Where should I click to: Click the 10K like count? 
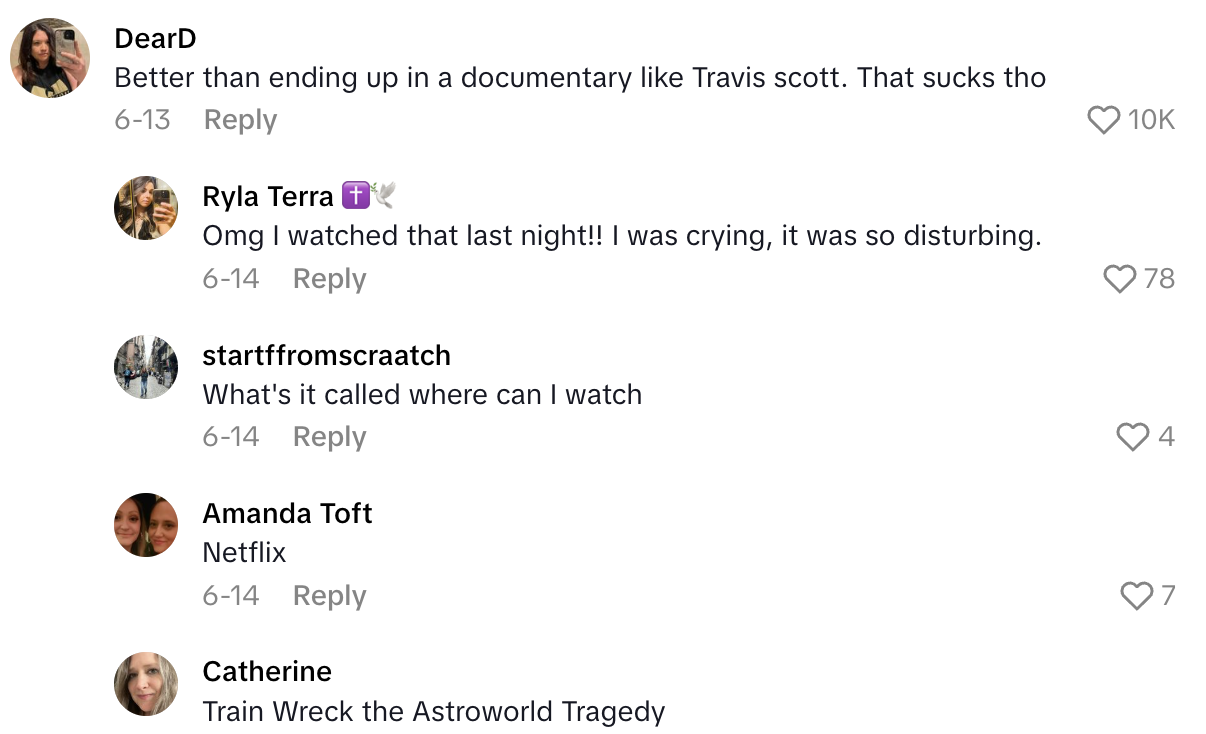1151,121
